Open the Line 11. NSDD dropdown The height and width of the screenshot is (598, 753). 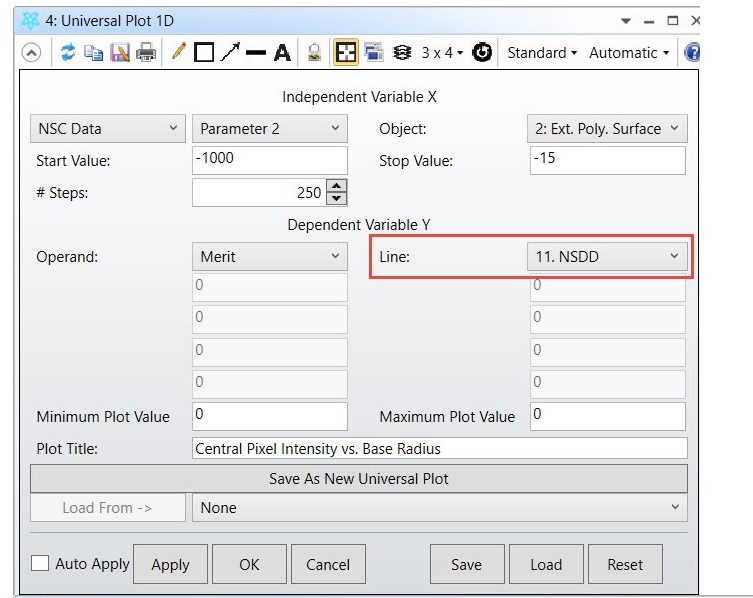(607, 256)
